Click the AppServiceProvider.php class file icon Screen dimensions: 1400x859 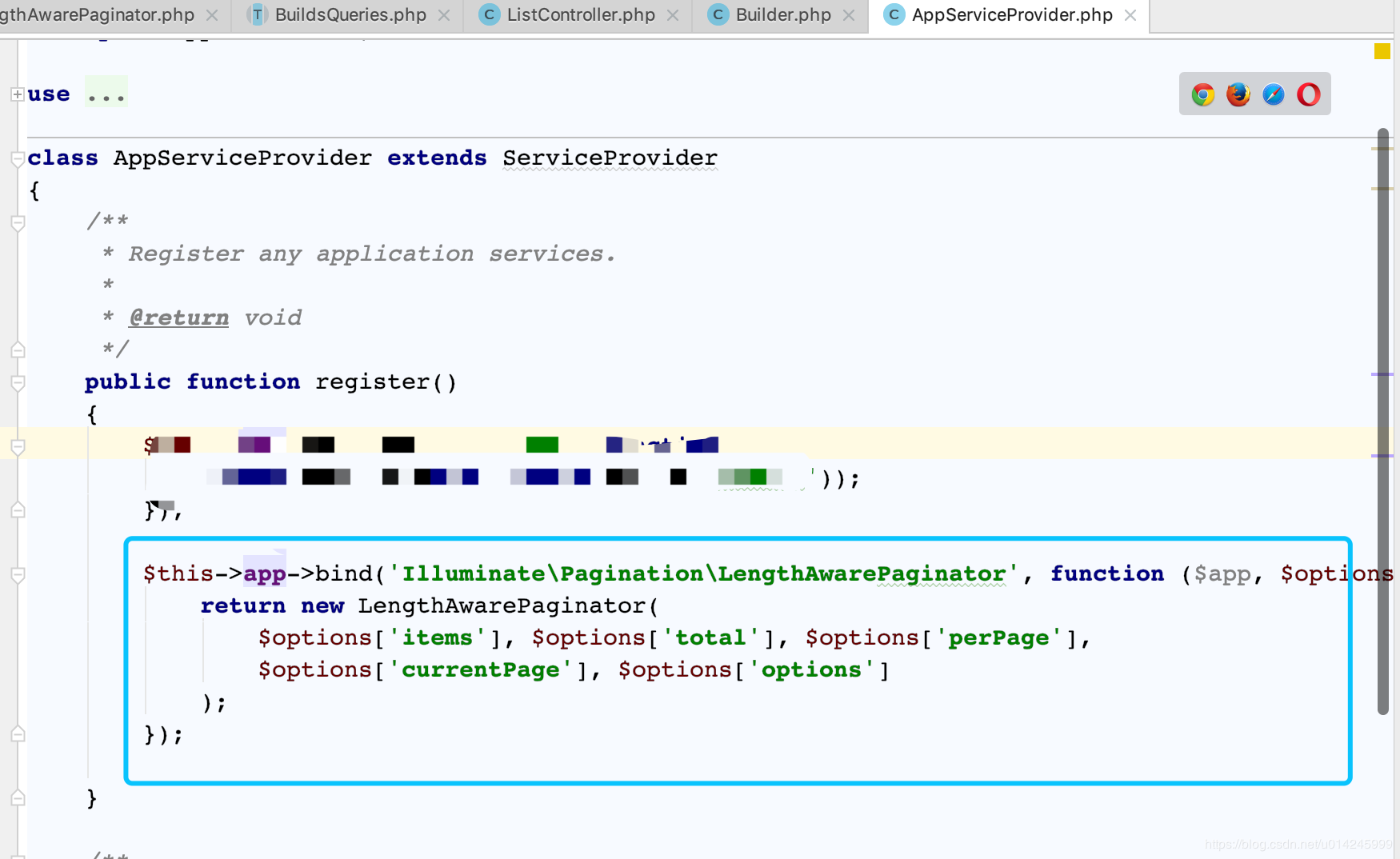pyautogui.click(x=894, y=15)
